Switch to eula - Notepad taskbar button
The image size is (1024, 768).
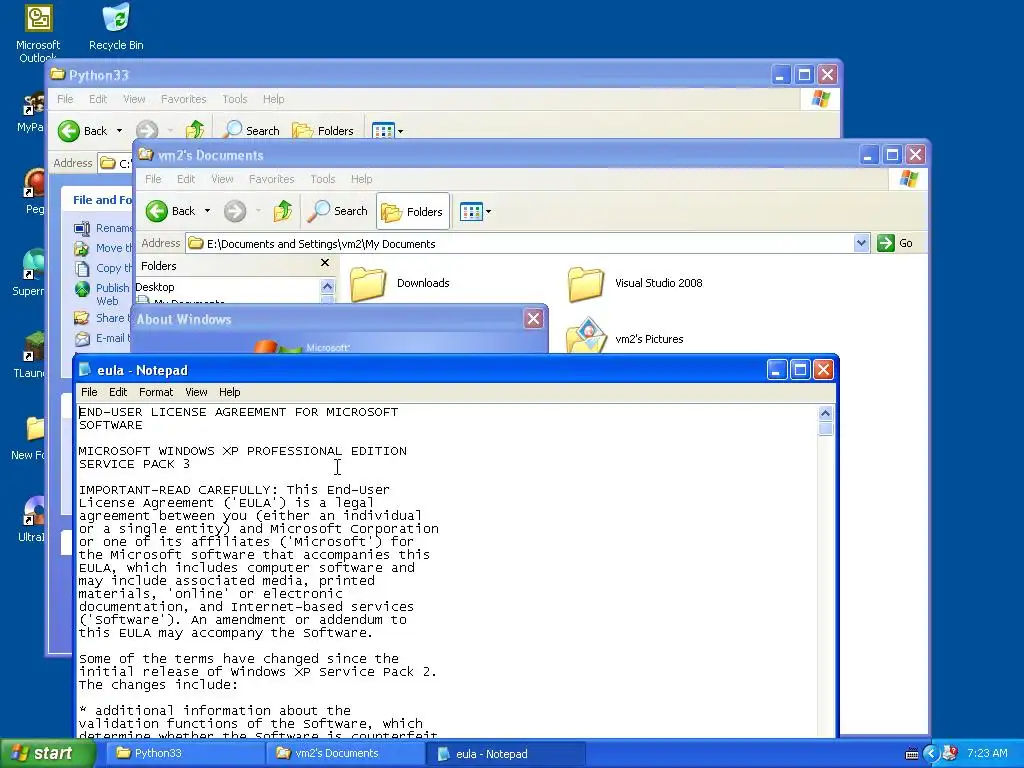click(506, 753)
